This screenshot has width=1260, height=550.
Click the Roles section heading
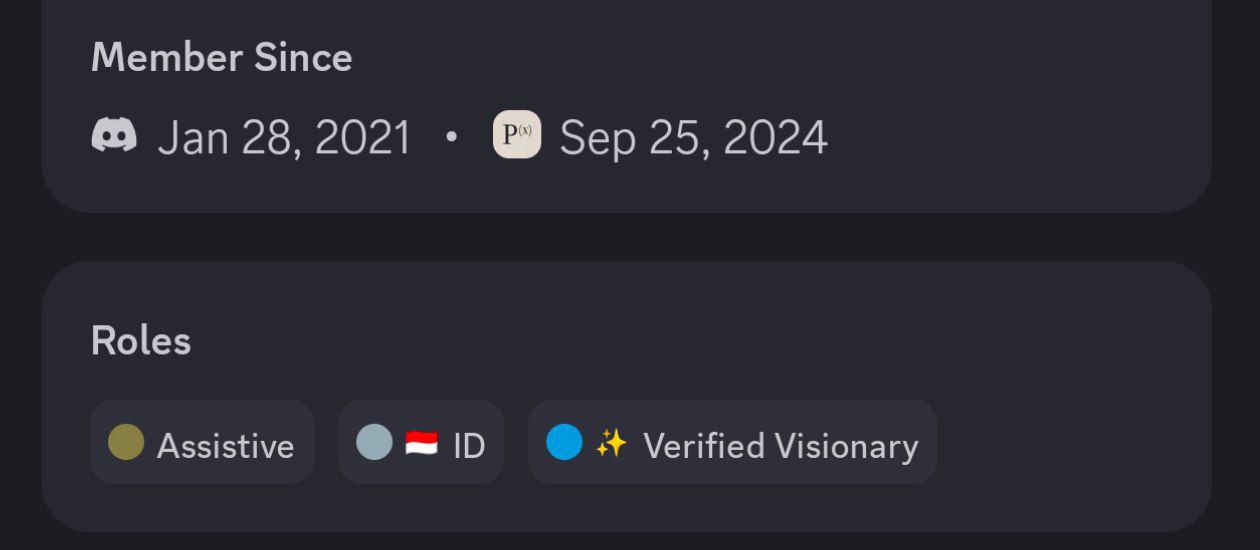click(x=141, y=341)
